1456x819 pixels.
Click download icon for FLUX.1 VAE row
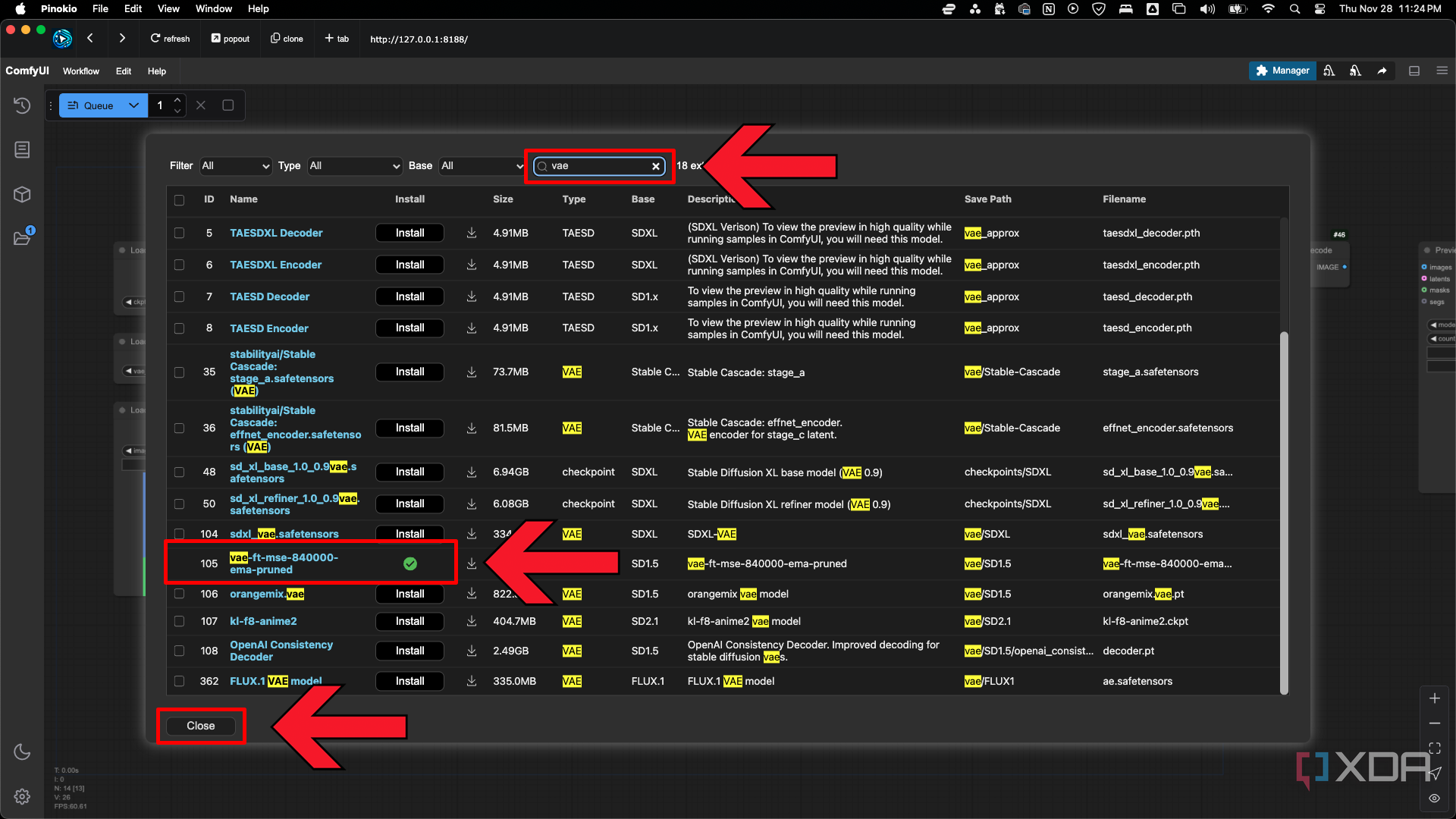[x=471, y=681]
